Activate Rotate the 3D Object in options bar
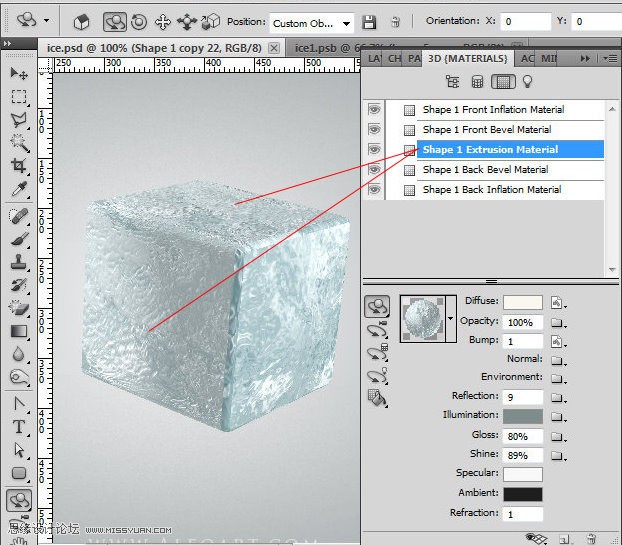The height and width of the screenshot is (545, 622). (x=115, y=21)
